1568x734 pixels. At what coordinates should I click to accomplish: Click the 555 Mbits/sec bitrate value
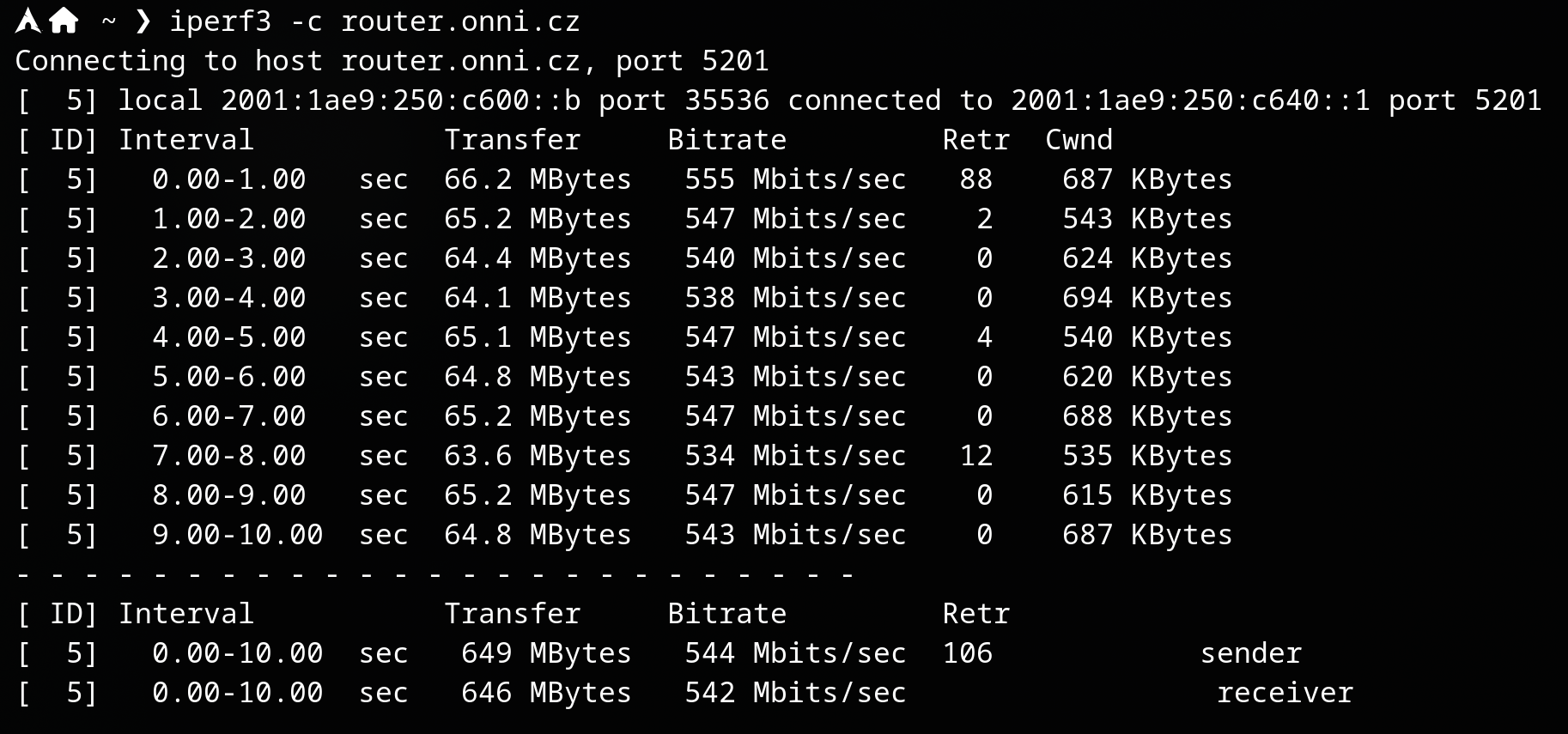[795, 179]
